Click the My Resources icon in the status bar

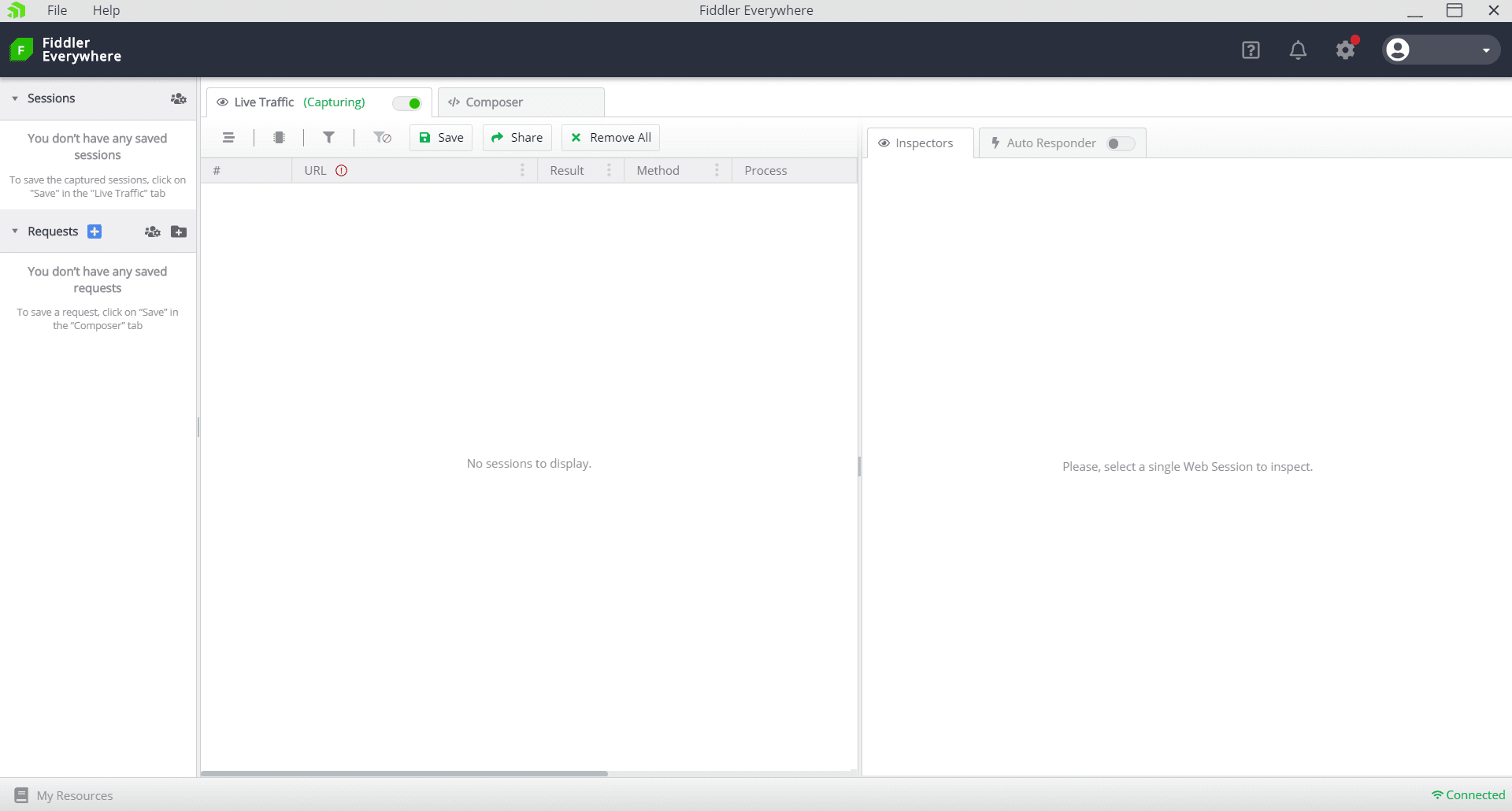click(21, 795)
